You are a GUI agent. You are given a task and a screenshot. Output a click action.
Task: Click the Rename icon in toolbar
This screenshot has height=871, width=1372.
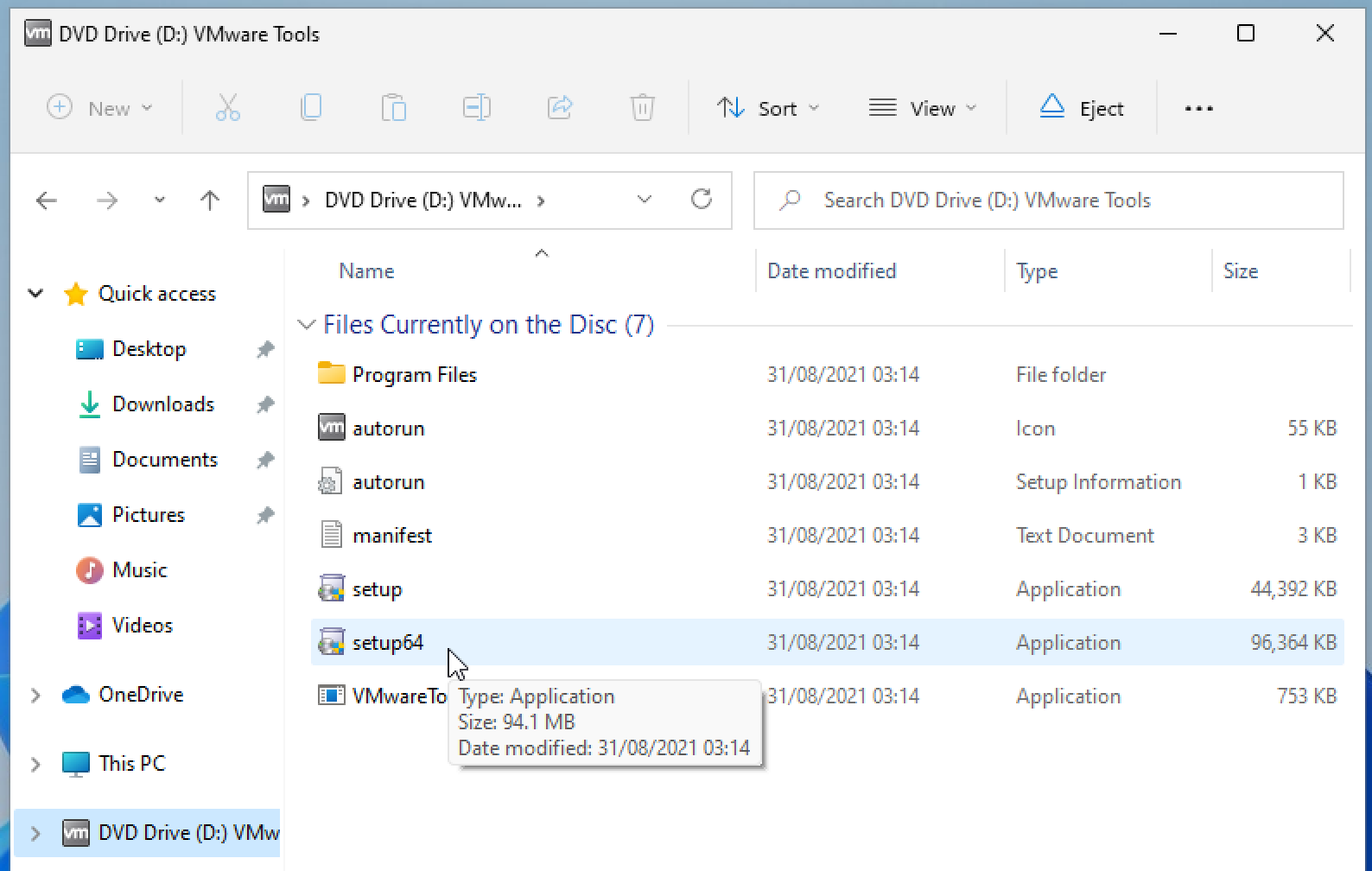[476, 108]
